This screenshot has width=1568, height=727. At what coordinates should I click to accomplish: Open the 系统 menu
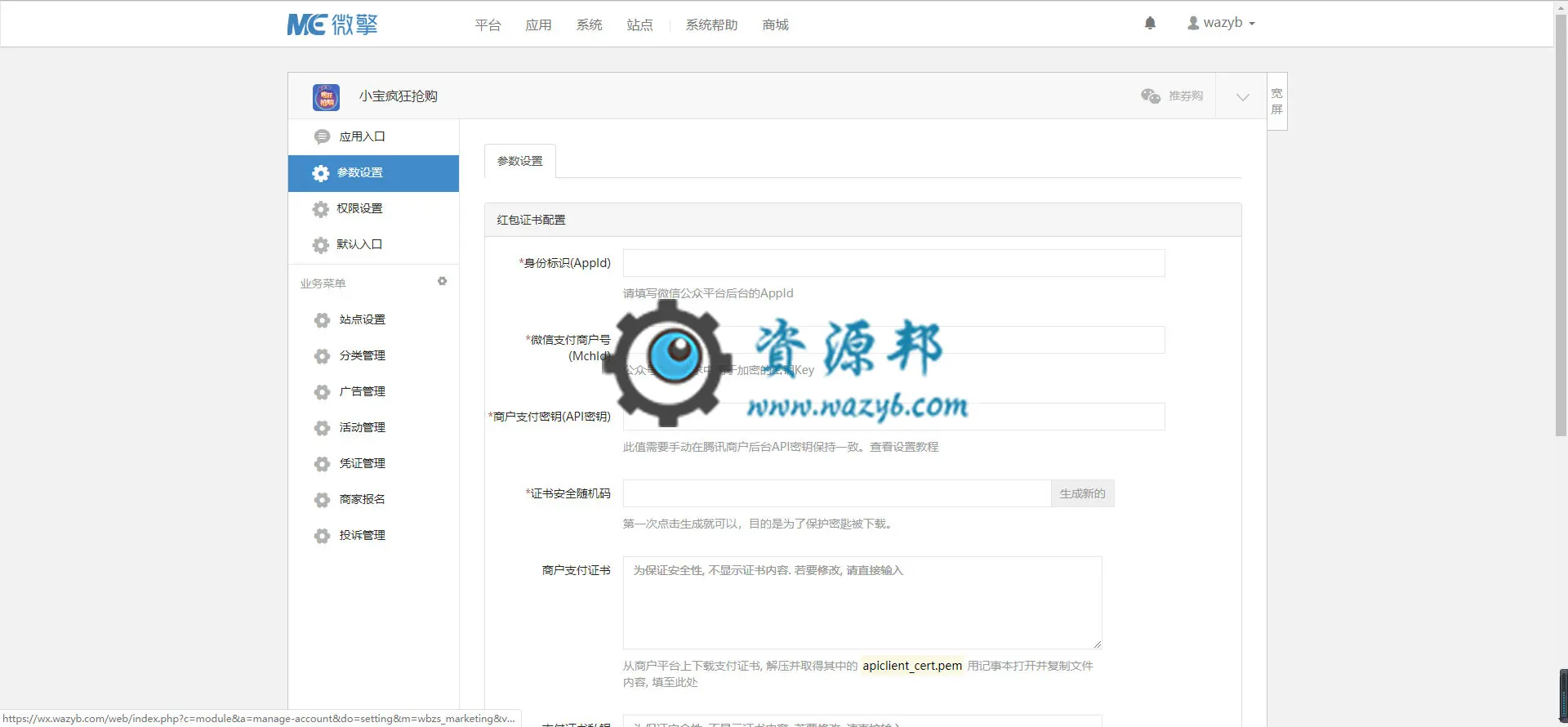[x=589, y=25]
